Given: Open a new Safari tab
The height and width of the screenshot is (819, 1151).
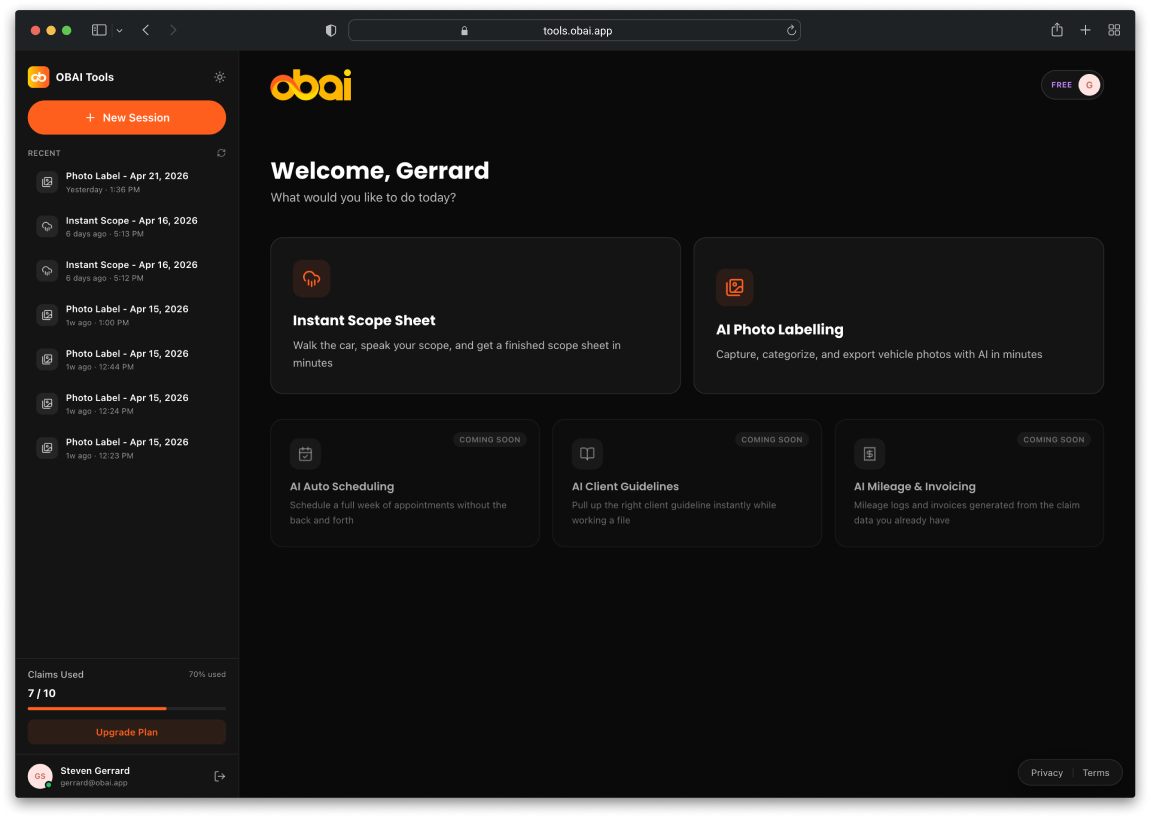Looking at the screenshot, I should [1085, 30].
